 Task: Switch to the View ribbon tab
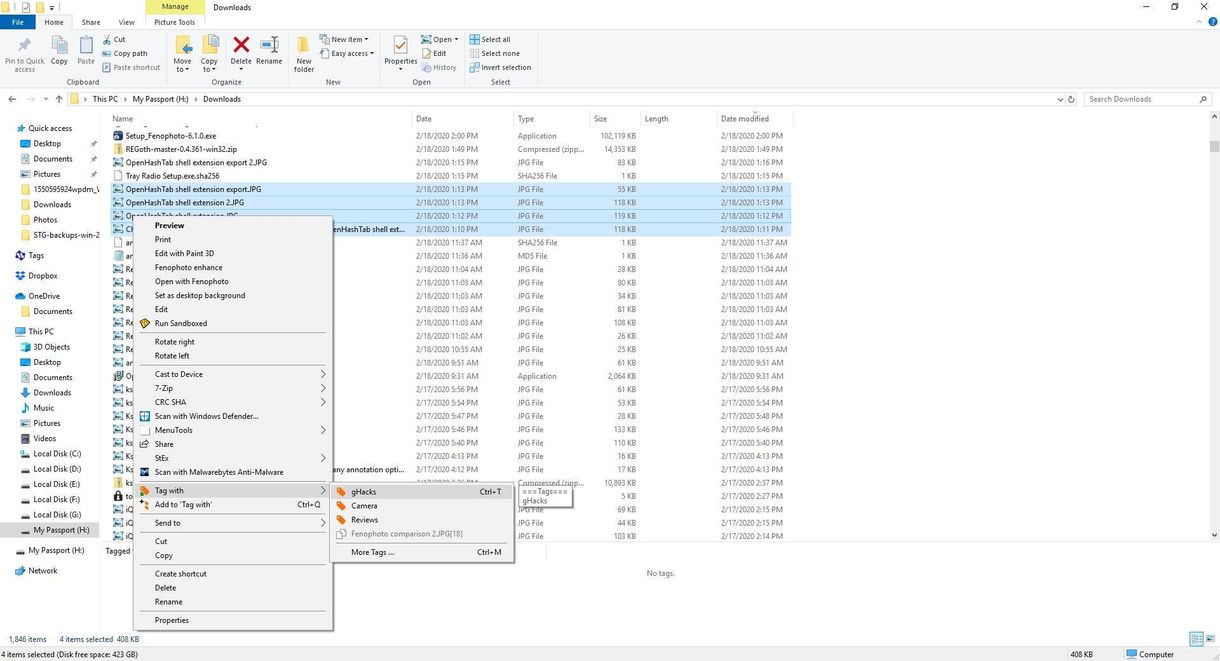(x=127, y=22)
